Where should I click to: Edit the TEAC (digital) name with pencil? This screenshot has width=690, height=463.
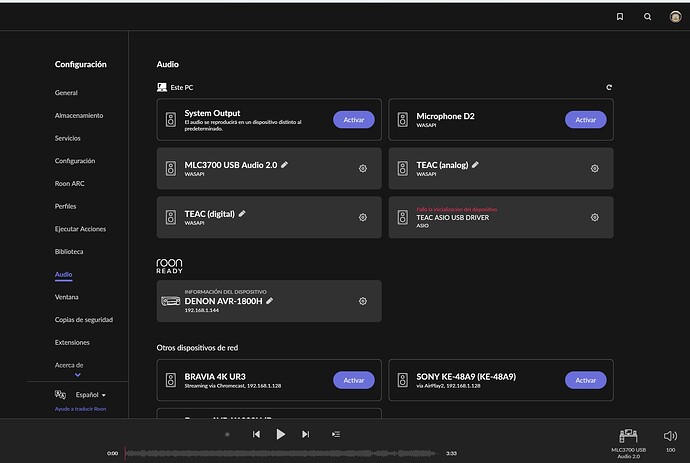click(242, 213)
